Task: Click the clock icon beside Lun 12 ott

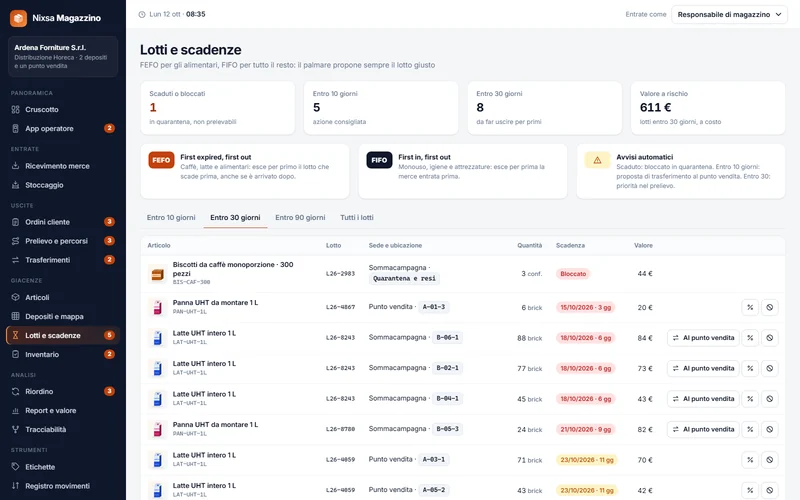Action: click(142, 14)
